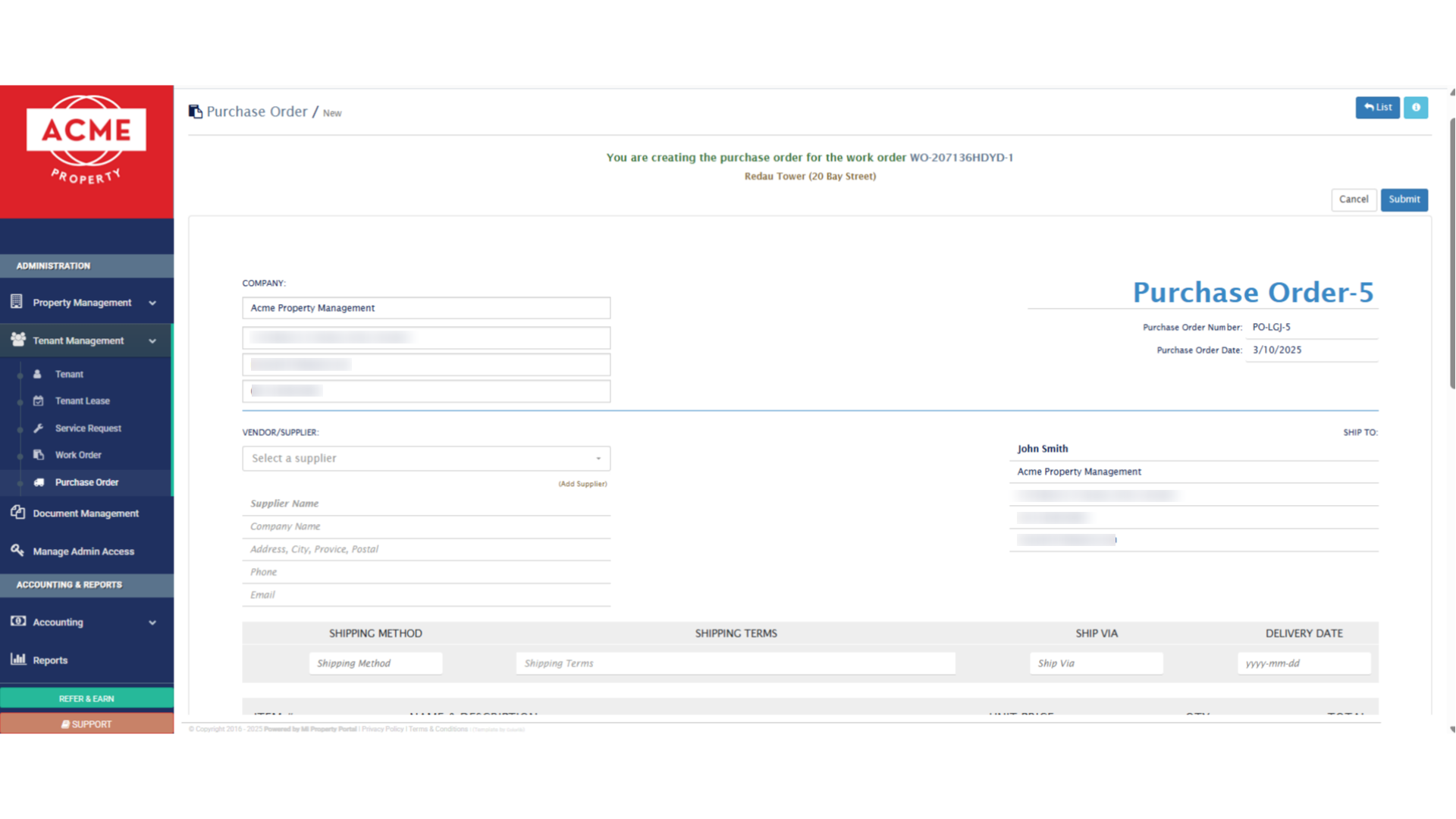Click inside the Shipping Method field
The height and width of the screenshot is (819, 1456).
[x=375, y=663]
